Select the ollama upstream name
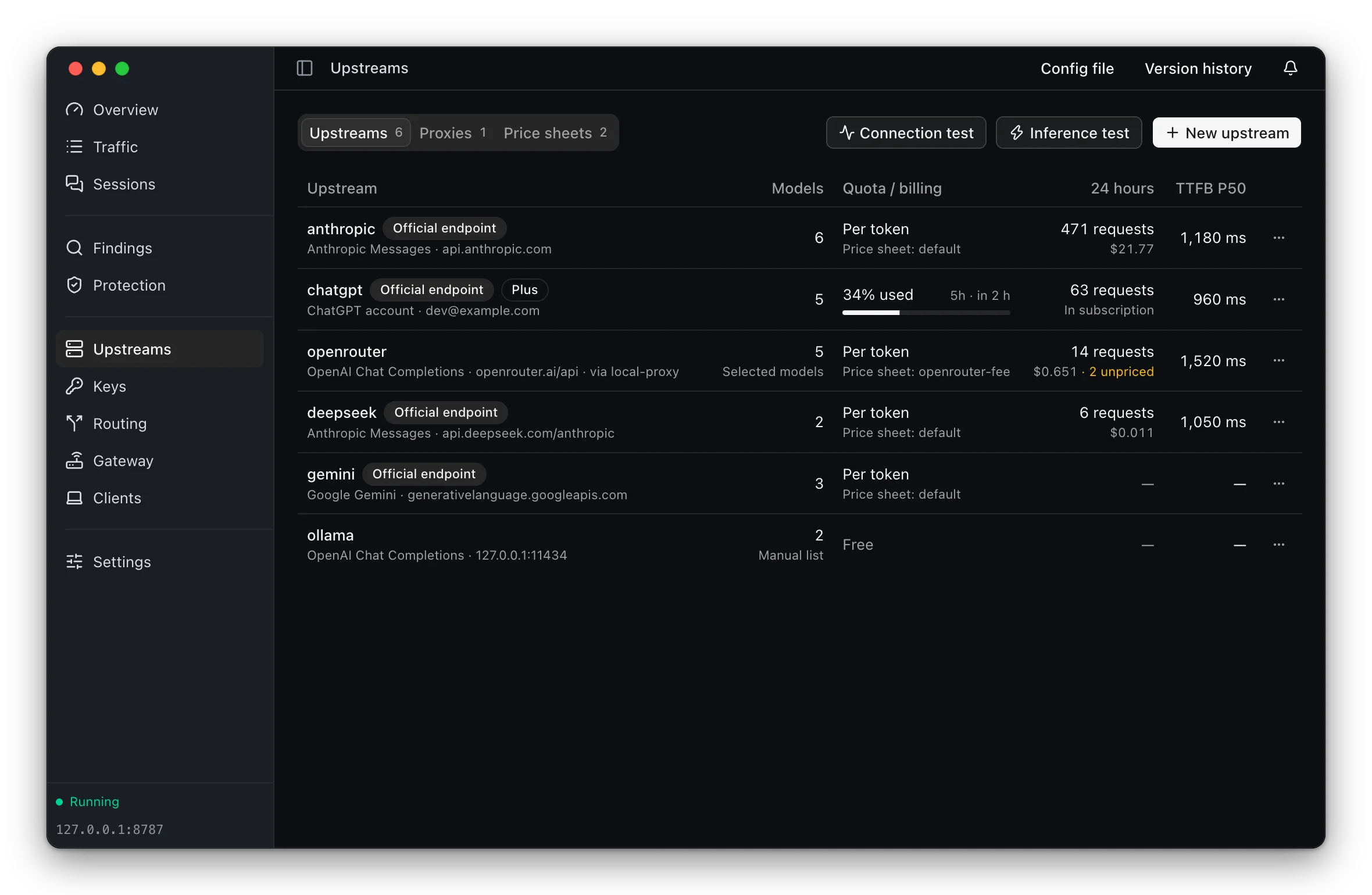Screen dimensions: 1372x895 [330, 535]
